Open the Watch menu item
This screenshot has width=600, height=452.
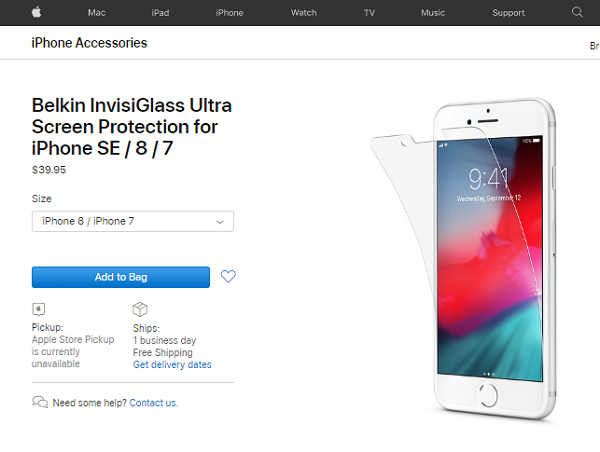[x=303, y=13]
